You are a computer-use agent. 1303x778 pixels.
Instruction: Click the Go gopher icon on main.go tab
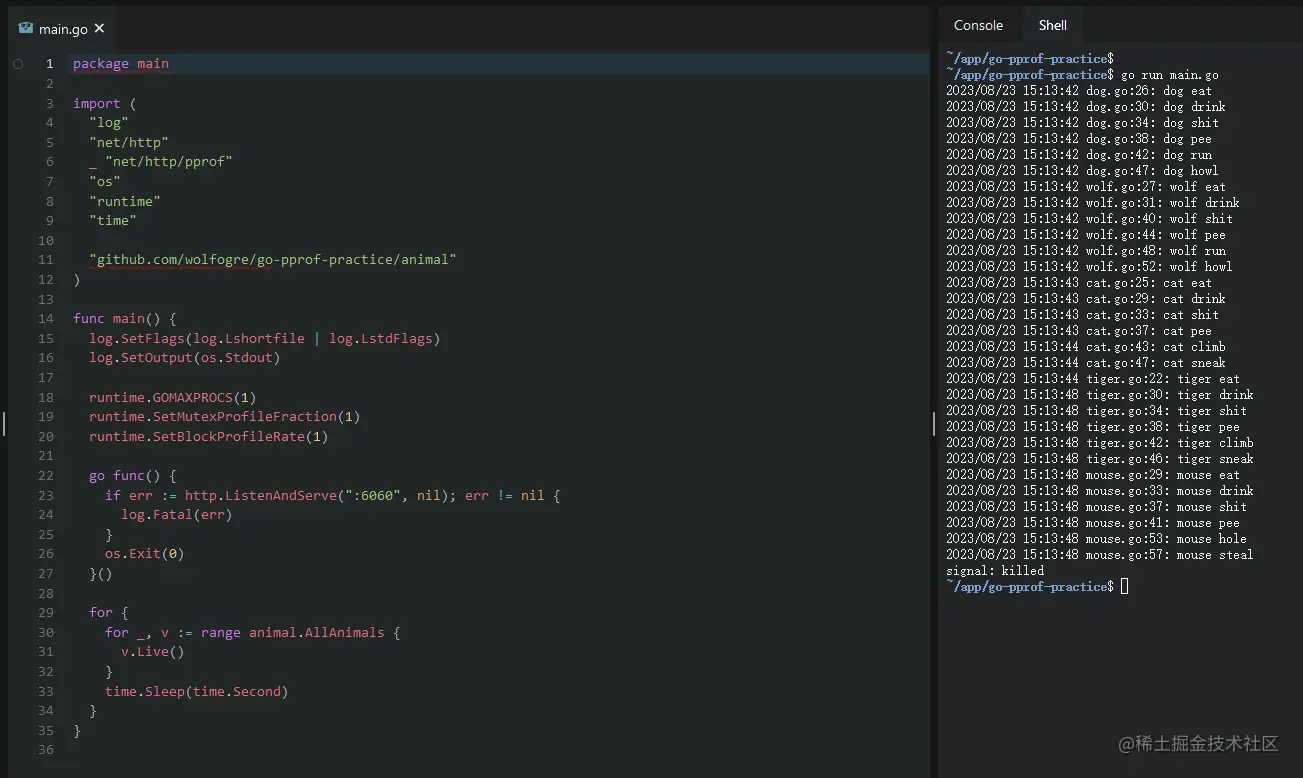(26, 28)
